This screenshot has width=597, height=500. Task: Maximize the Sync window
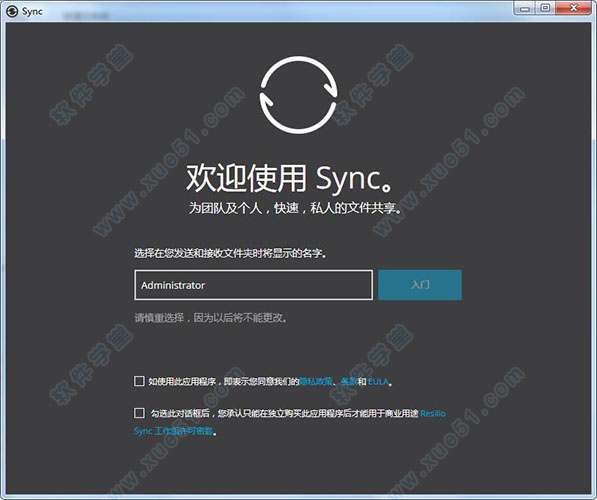pos(546,8)
